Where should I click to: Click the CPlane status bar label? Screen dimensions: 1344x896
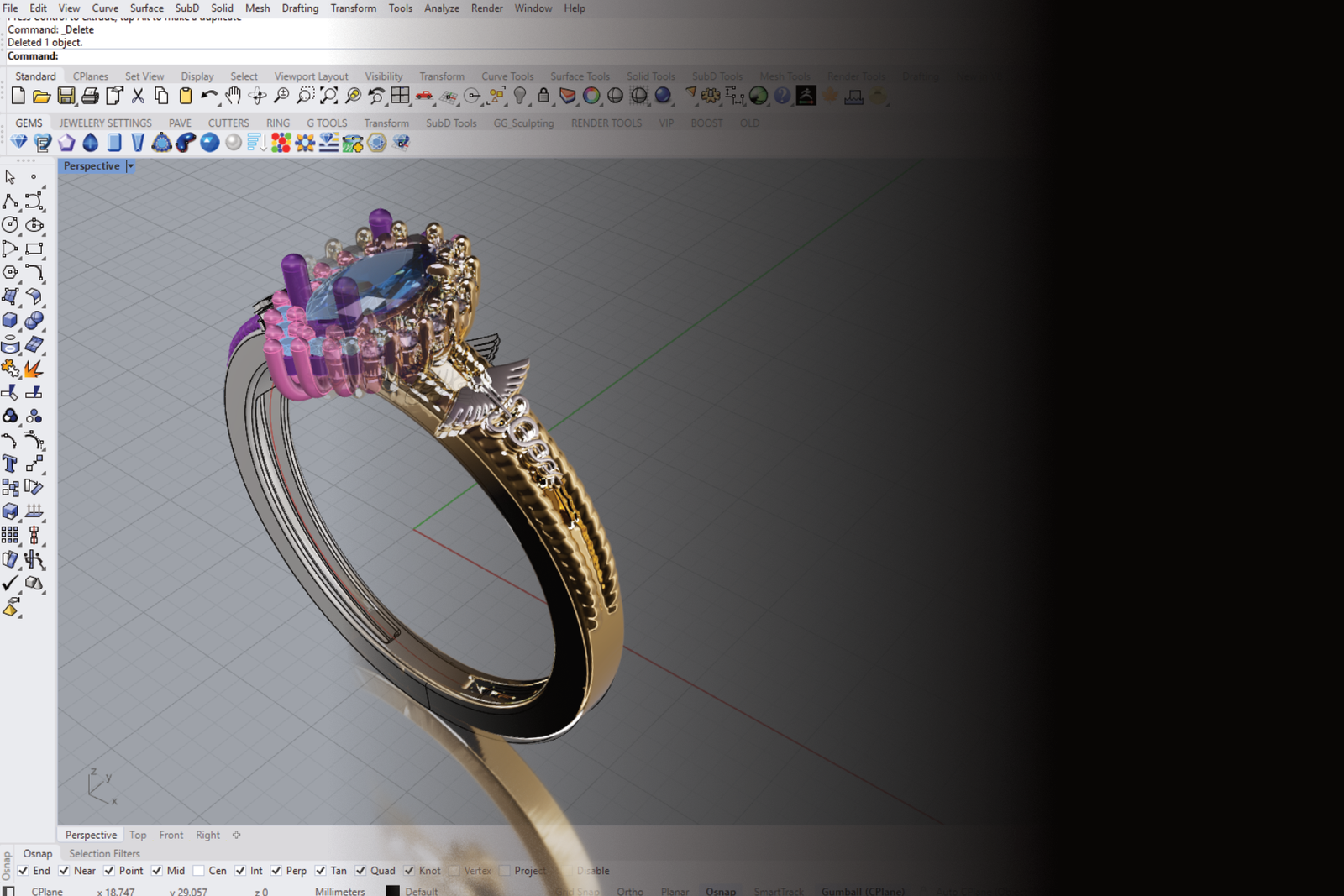coord(47,891)
